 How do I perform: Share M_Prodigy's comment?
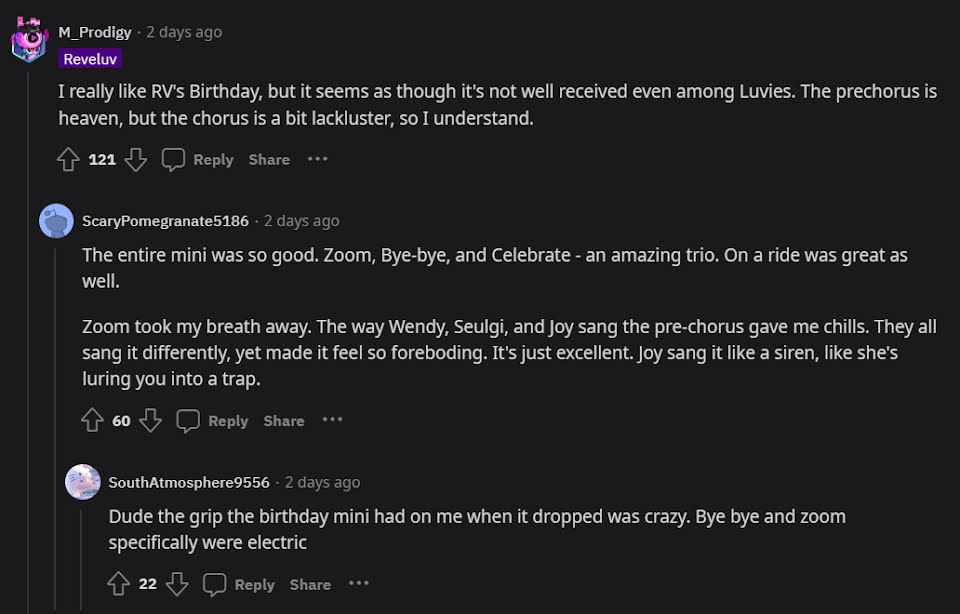(x=269, y=159)
